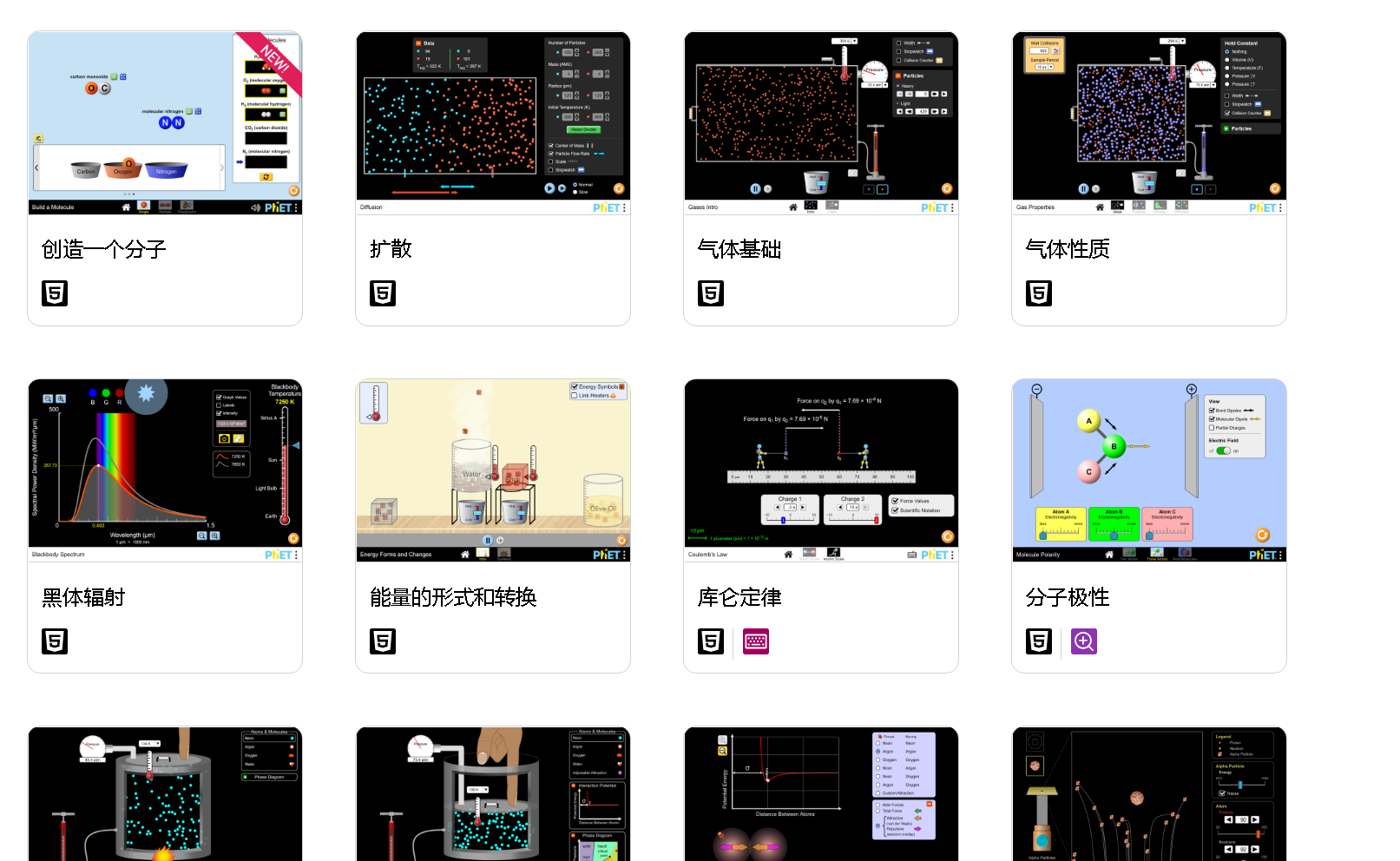Open the HTML5 icon under 能量的形式和转换
This screenshot has height=861, width=1400.
pos(383,641)
